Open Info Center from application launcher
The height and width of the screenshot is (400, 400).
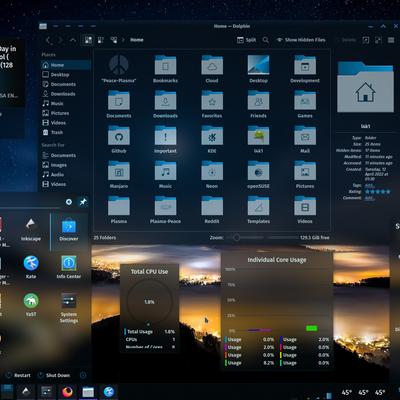pos(69,267)
